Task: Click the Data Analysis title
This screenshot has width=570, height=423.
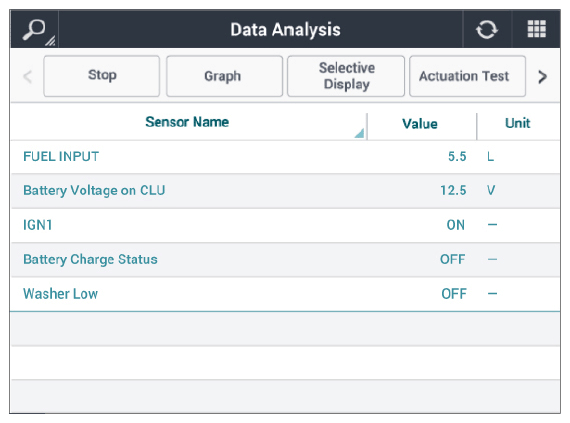Action: (x=285, y=30)
